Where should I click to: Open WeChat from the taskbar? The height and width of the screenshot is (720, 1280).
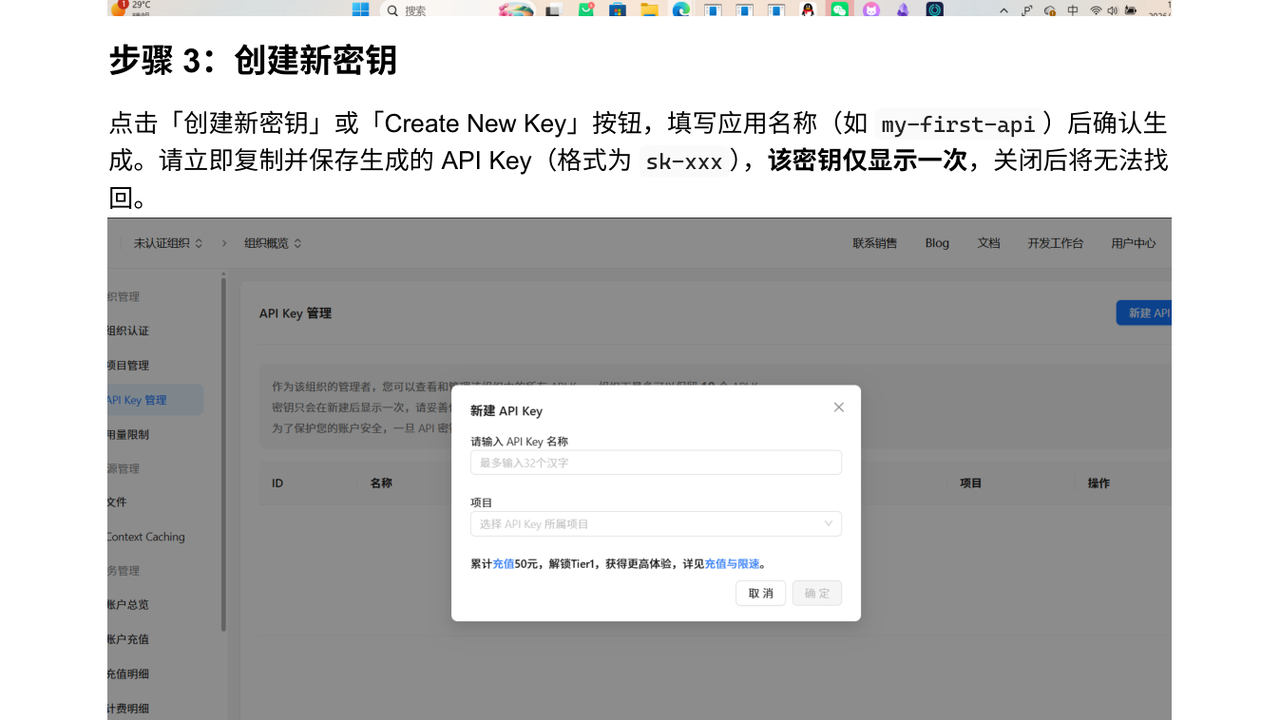(x=840, y=8)
